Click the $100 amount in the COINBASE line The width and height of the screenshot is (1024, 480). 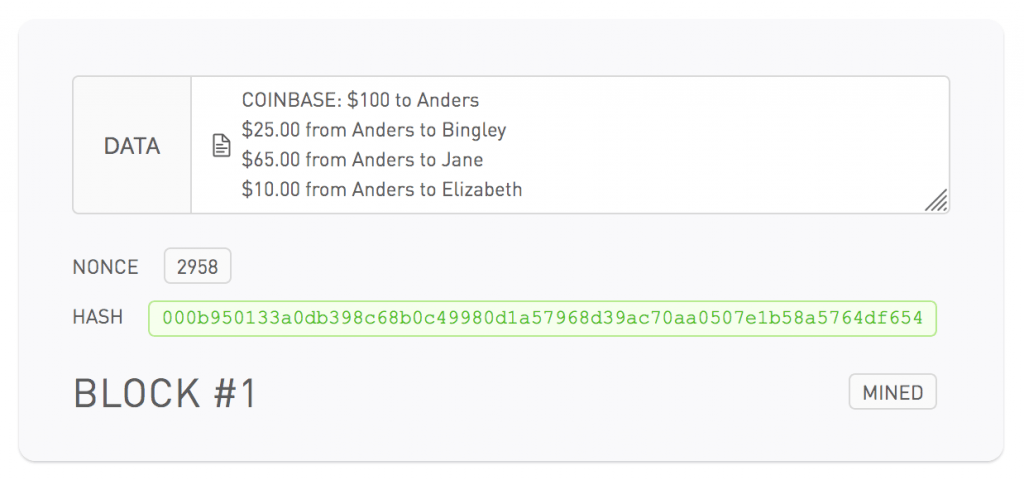coord(367,100)
